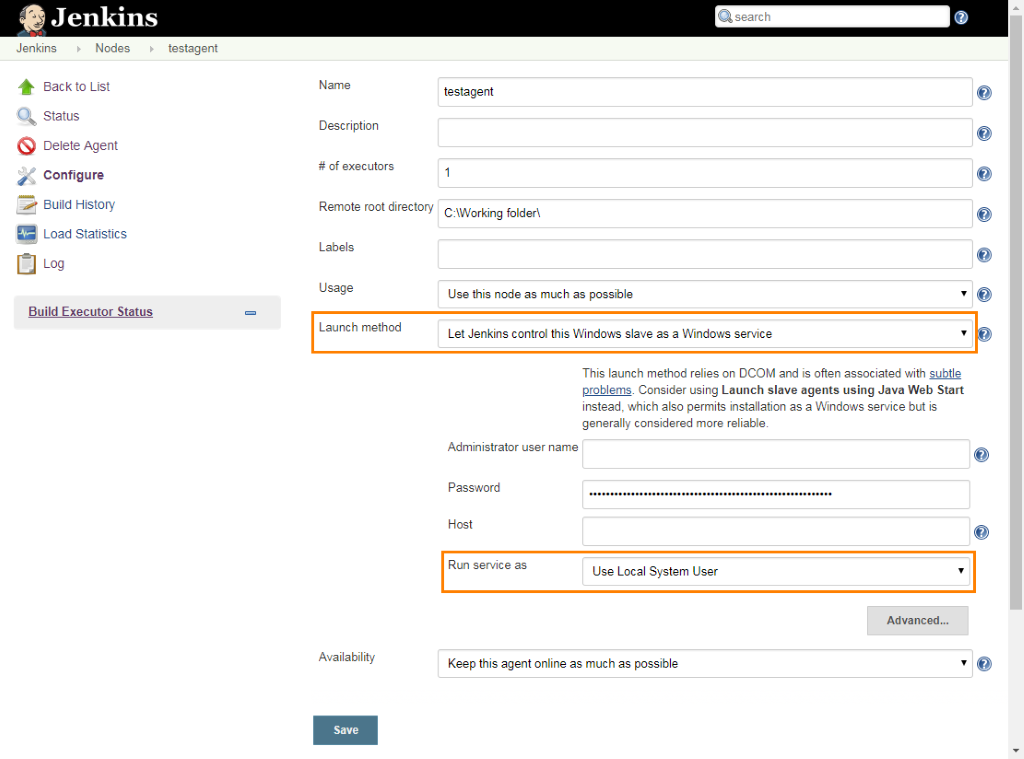
Task: Open the Run service as dropdown
Action: [x=776, y=572]
